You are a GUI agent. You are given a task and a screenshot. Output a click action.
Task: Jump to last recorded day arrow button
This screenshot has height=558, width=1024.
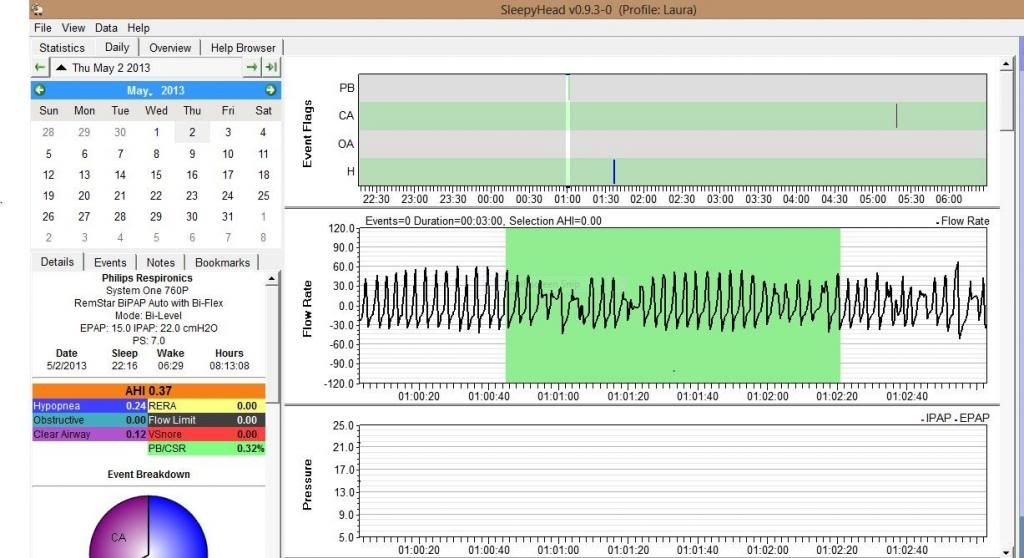coord(270,68)
